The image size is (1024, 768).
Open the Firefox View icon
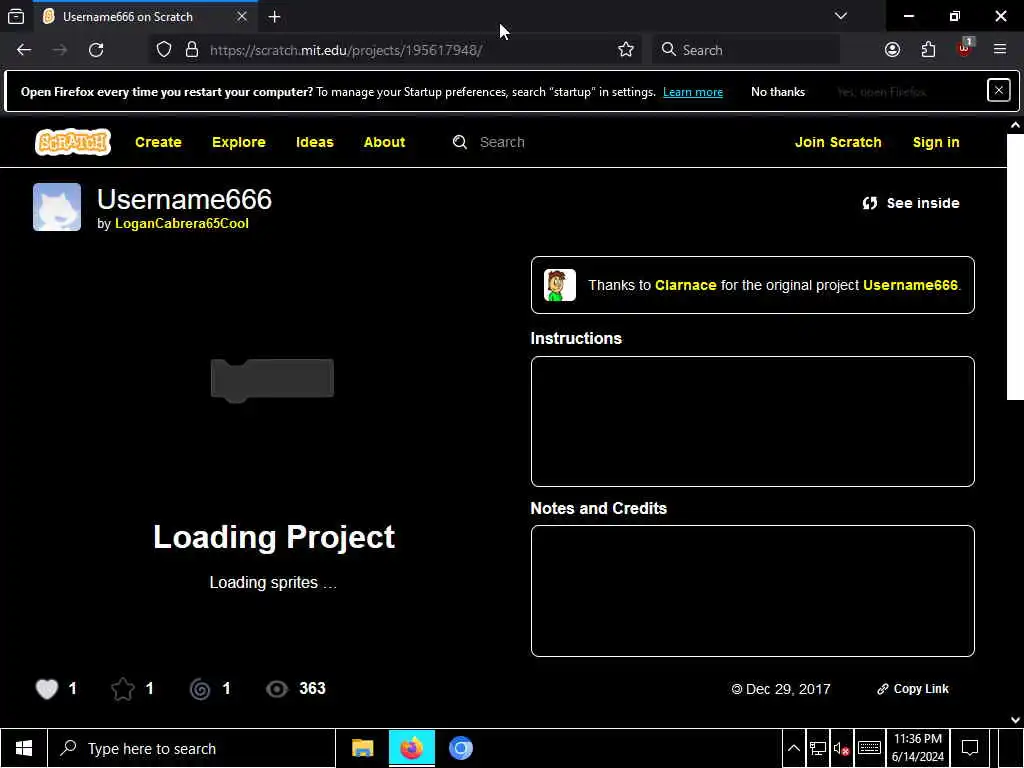coord(16,17)
